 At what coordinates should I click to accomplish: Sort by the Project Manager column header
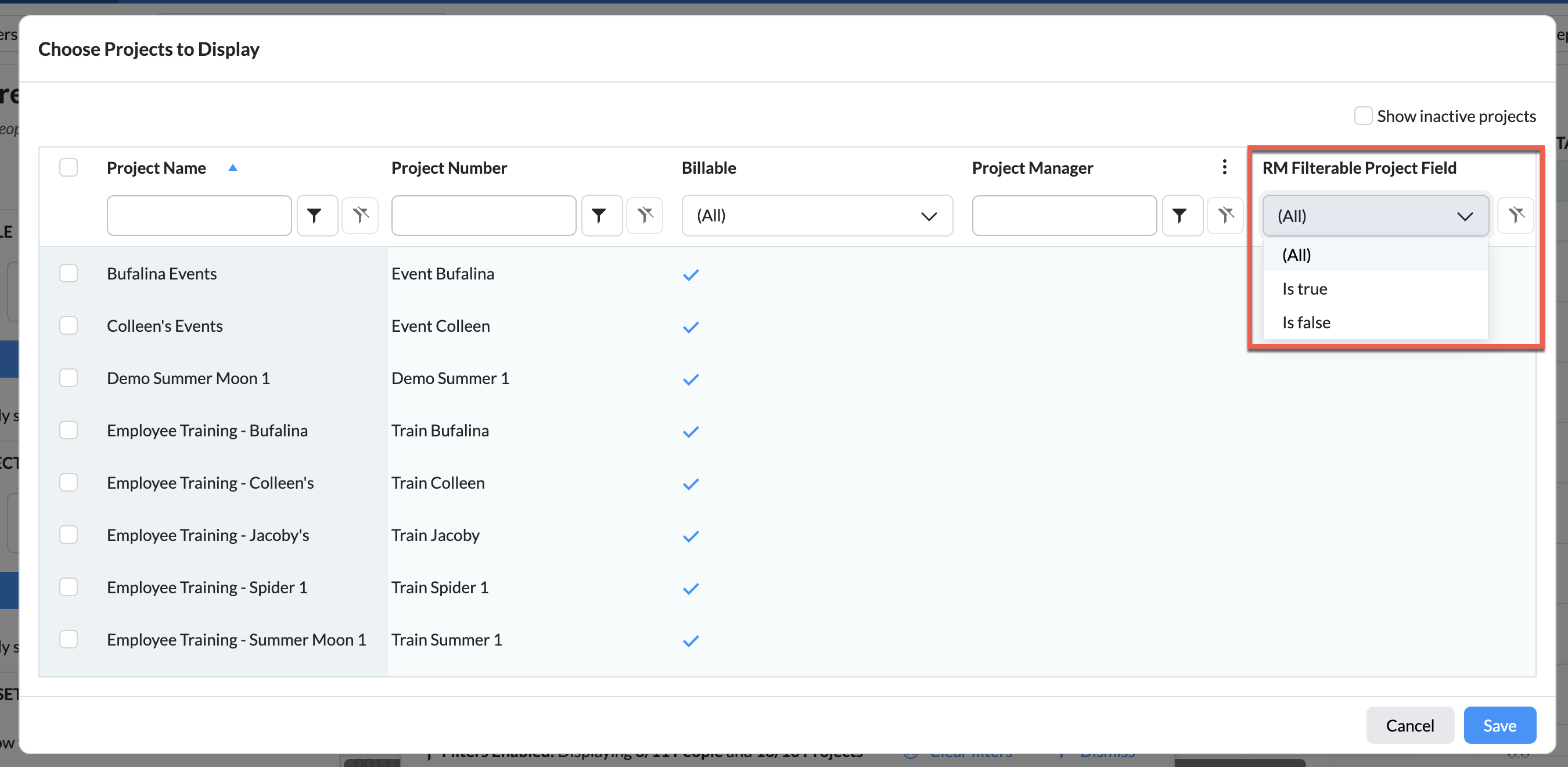[x=1033, y=167]
